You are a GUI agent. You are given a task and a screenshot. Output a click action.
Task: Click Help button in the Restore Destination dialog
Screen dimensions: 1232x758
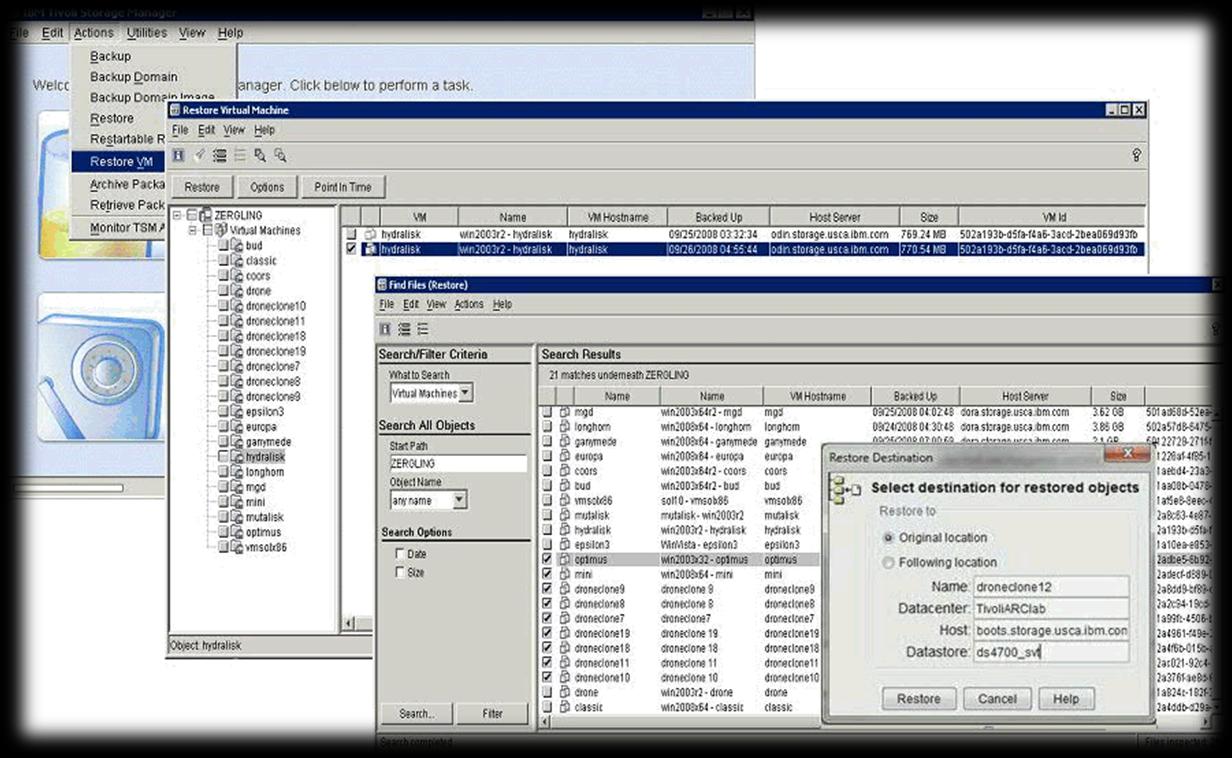point(1066,699)
